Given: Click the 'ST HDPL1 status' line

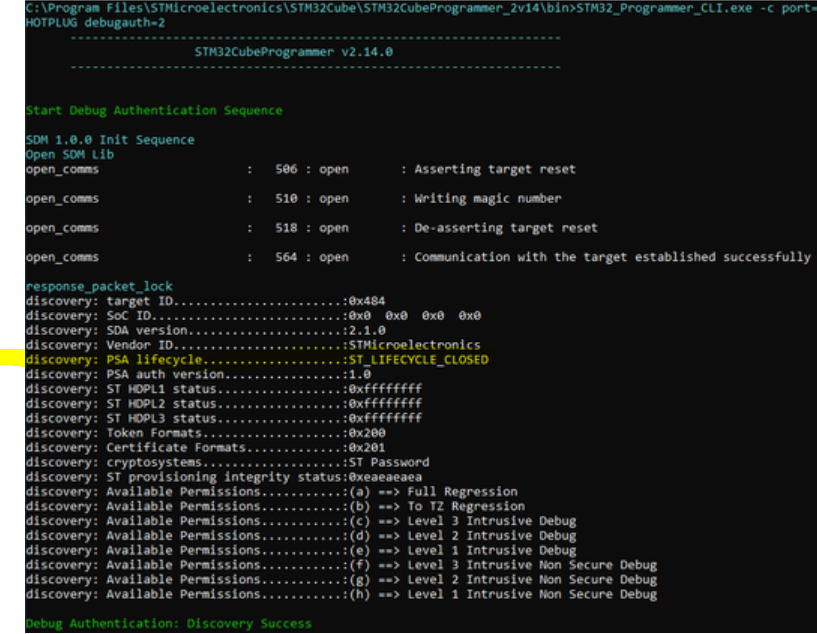Looking at the screenshot, I should point(224,389).
